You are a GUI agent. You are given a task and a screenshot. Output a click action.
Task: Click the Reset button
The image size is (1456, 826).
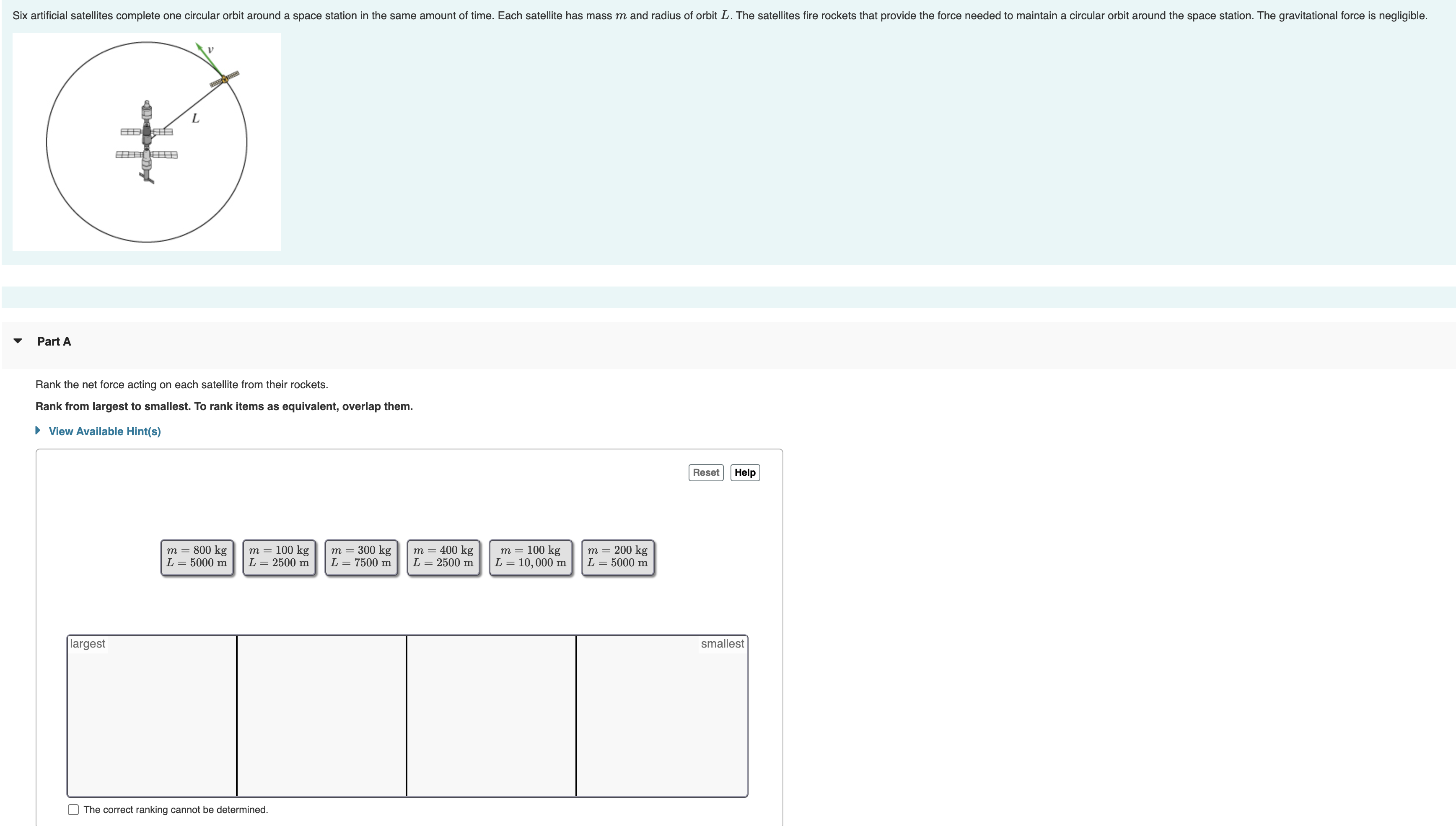tap(706, 472)
